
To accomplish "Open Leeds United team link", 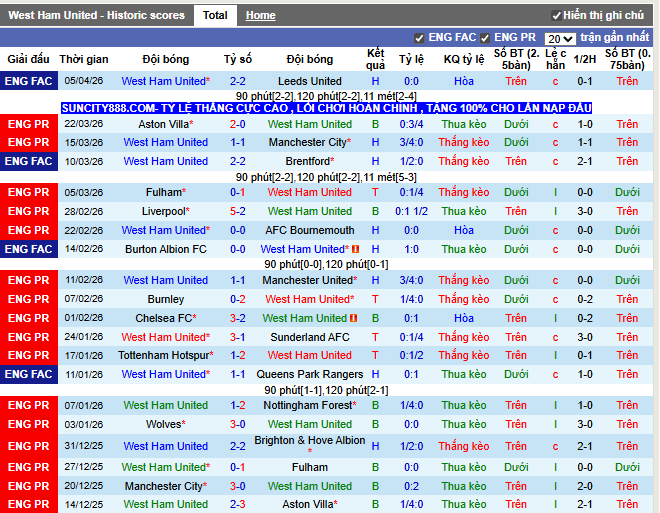I will coord(310,81).
